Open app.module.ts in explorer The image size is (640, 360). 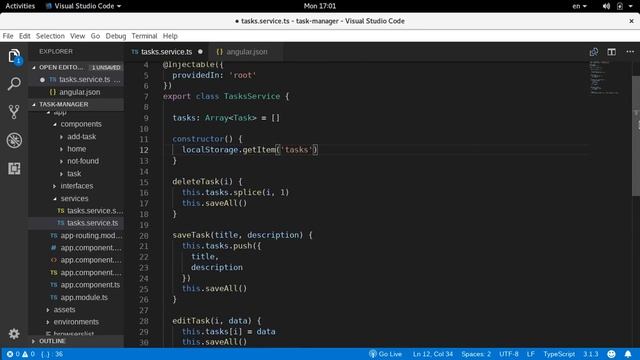76,298
